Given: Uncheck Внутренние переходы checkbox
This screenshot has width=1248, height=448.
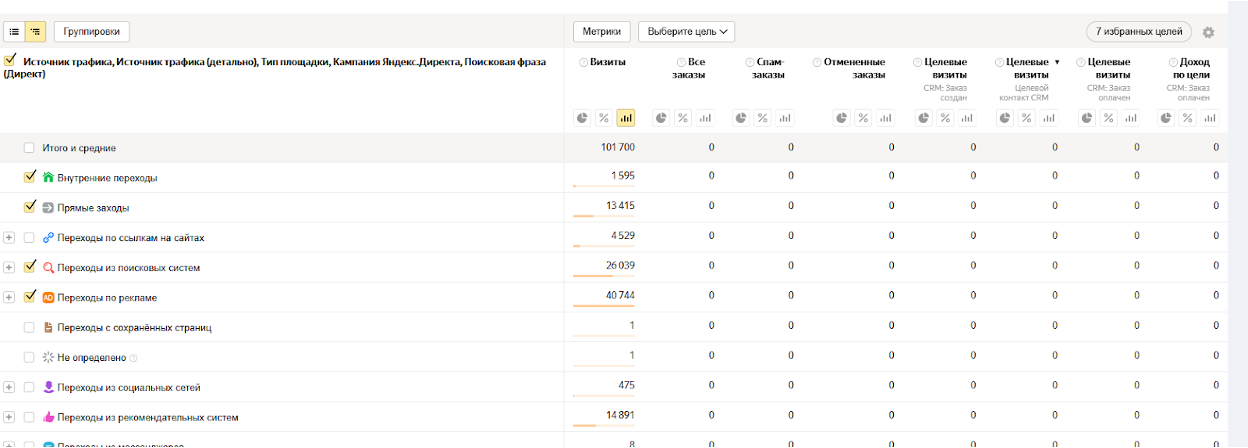Looking at the screenshot, I should tap(30, 177).
